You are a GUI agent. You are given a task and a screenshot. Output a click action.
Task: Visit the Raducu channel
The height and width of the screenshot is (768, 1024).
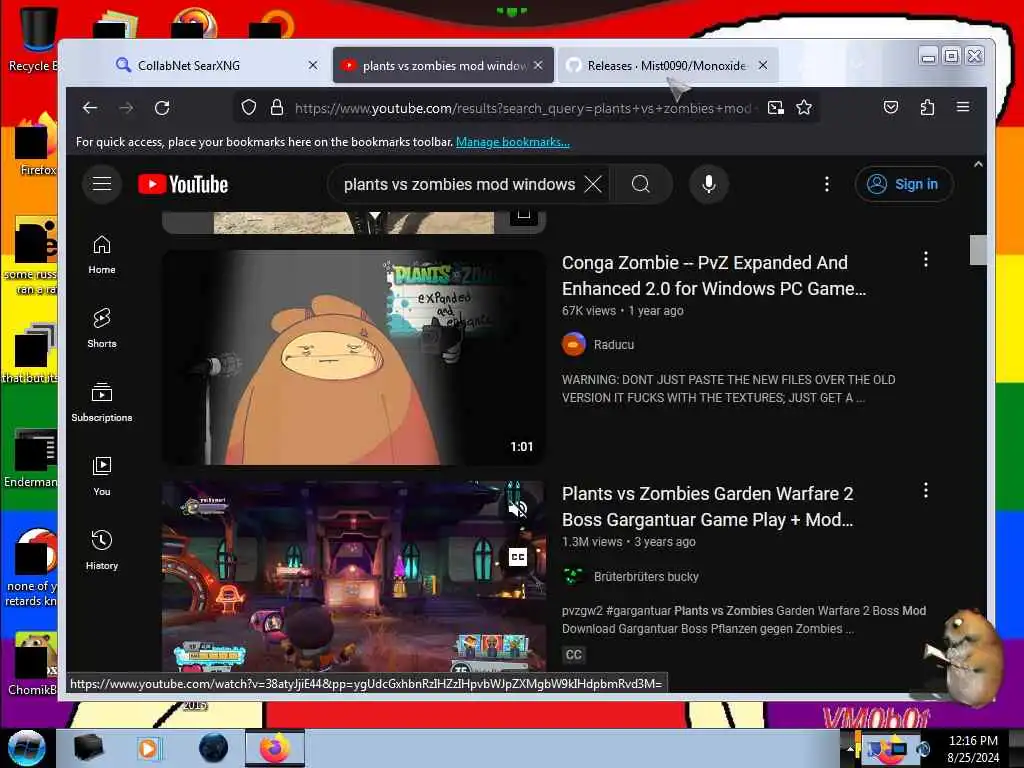pyautogui.click(x=614, y=344)
